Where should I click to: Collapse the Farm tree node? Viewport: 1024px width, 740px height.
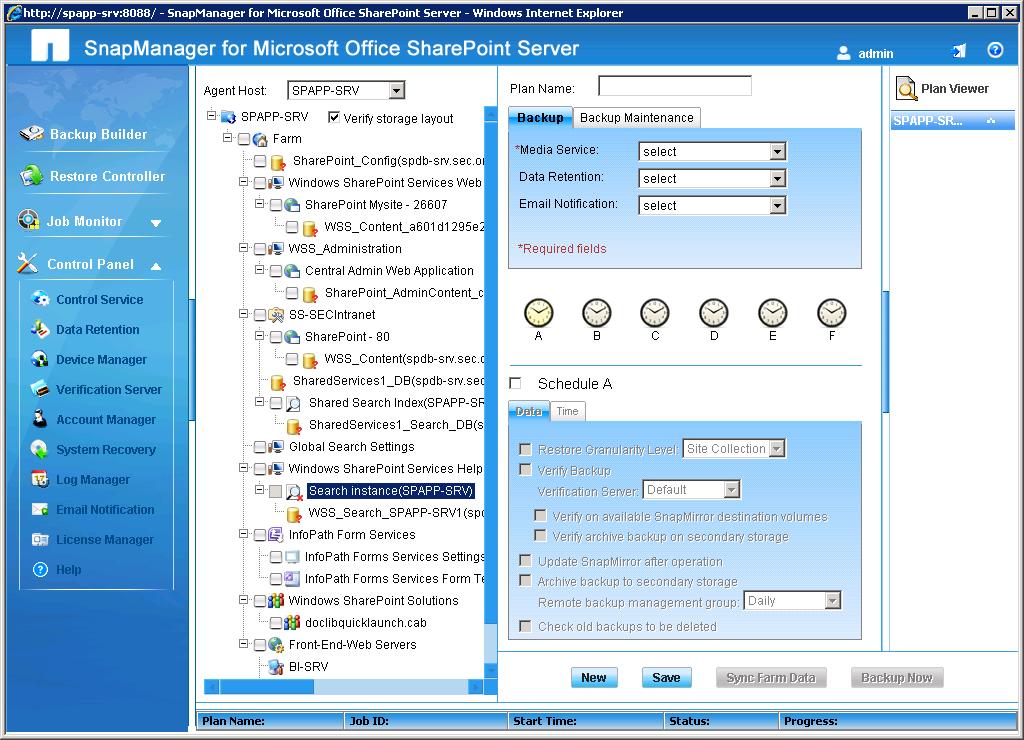[227, 138]
